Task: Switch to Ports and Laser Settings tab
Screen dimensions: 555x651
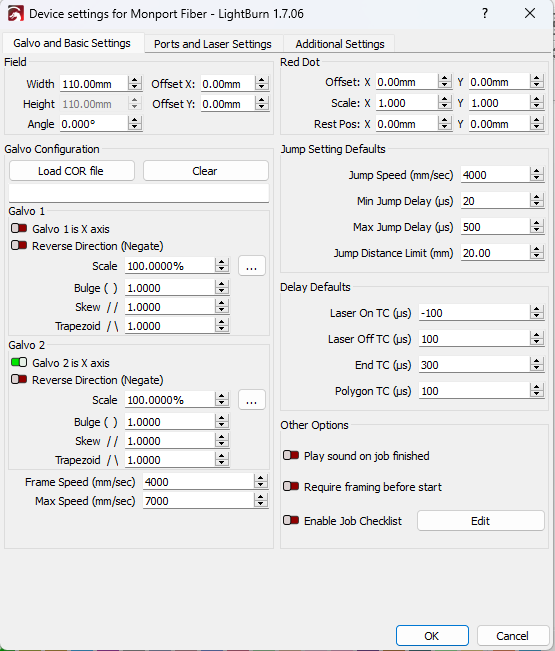Action: 213,44
